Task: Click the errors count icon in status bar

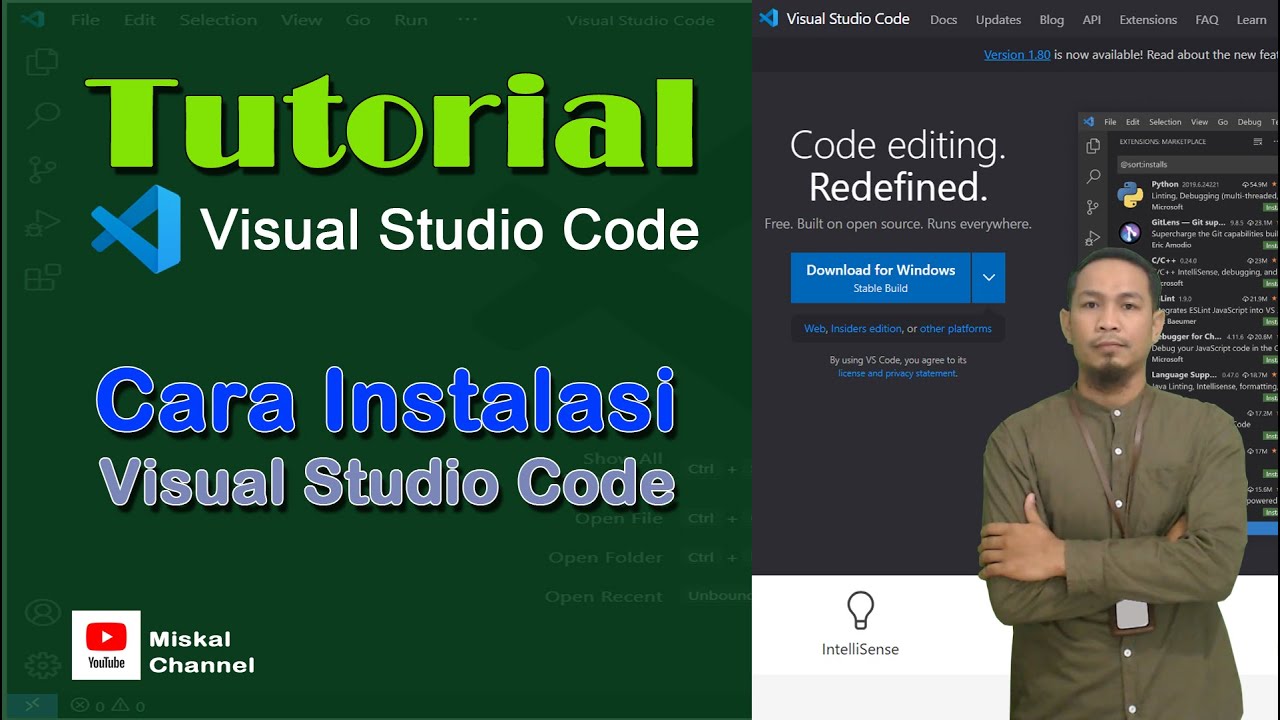Action: pyautogui.click(x=81, y=706)
